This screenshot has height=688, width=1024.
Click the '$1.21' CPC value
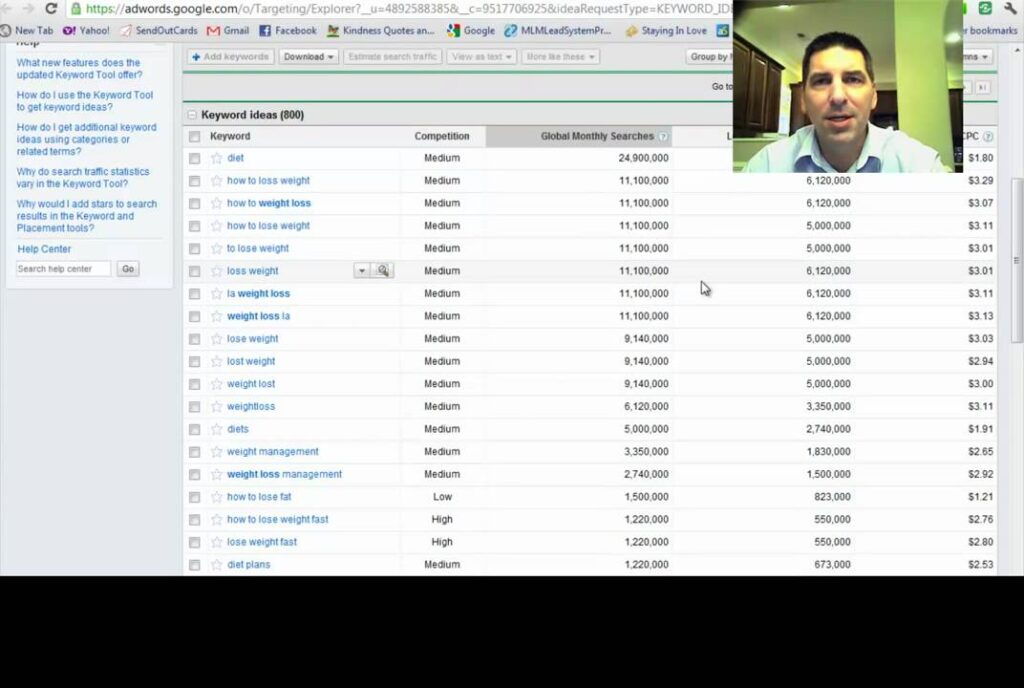[x=980, y=497]
